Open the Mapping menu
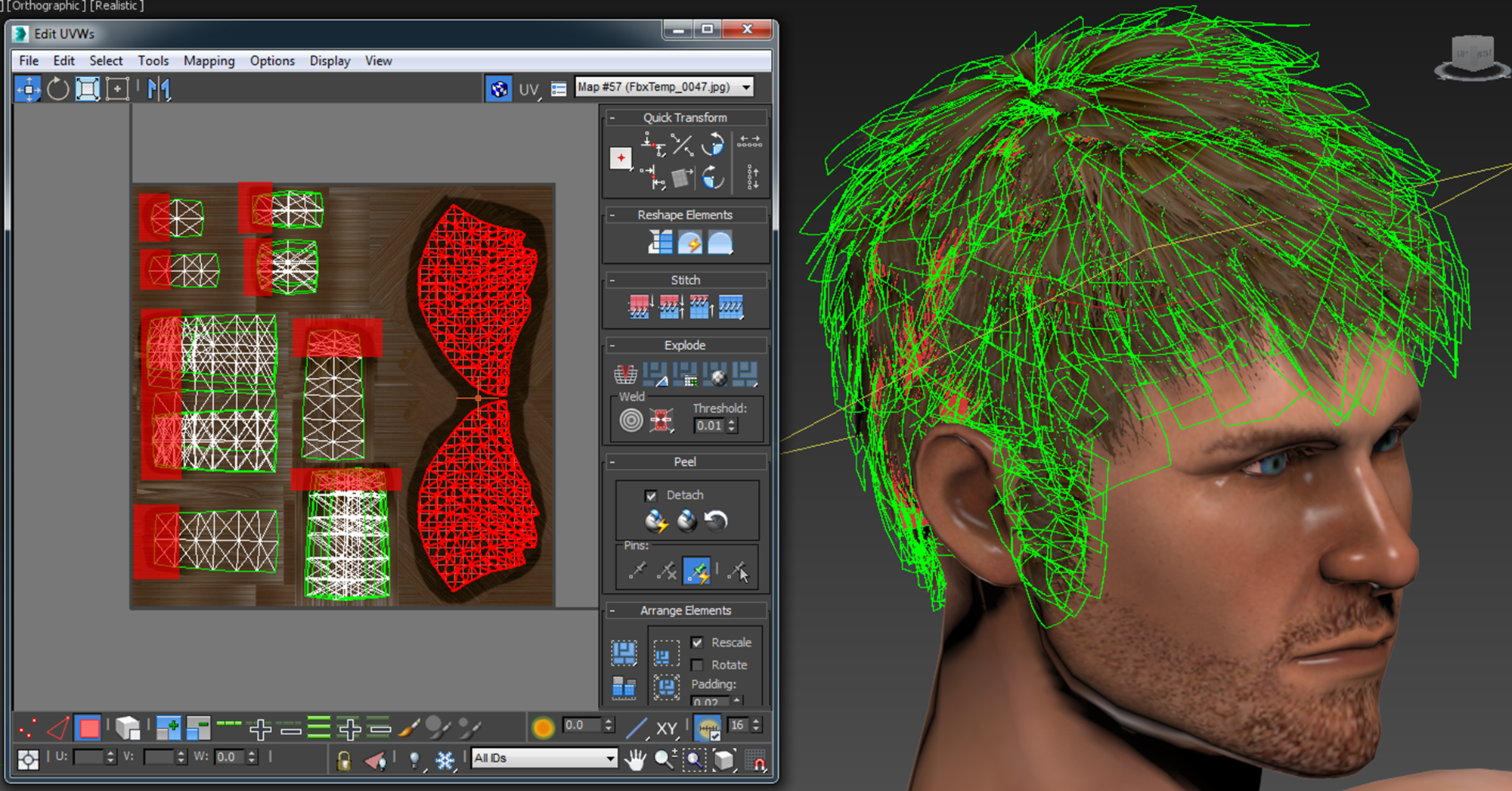Screen dimensions: 1512x791 209,61
